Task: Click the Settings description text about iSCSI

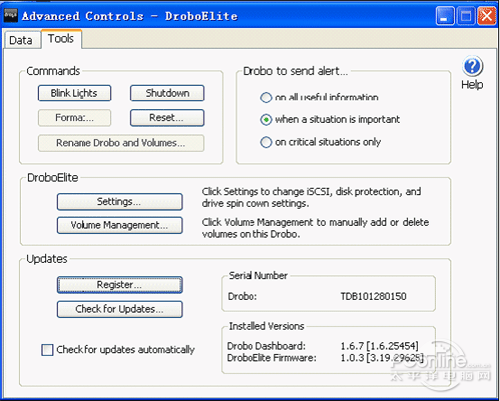Action: [x=311, y=197]
